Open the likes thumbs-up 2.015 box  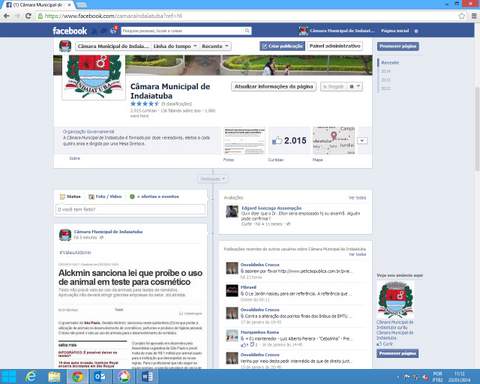point(289,140)
